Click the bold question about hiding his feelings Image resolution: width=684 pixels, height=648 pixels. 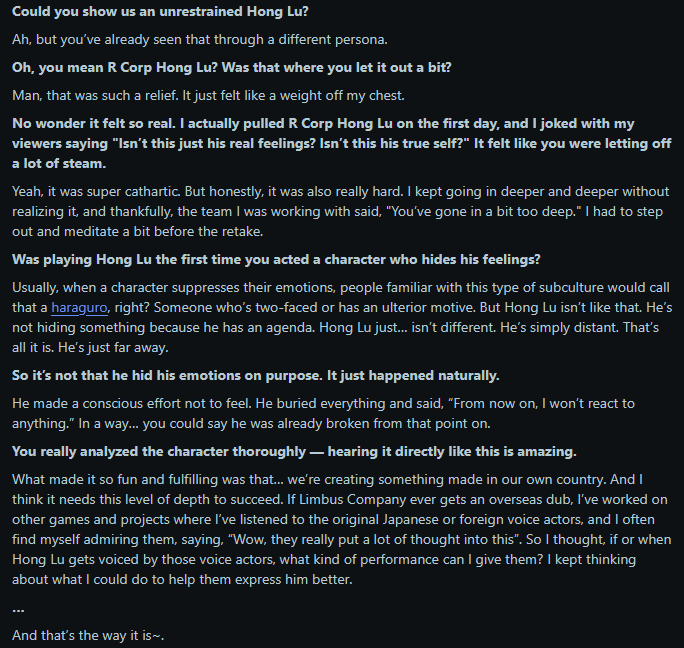pyautogui.click(x=276, y=260)
